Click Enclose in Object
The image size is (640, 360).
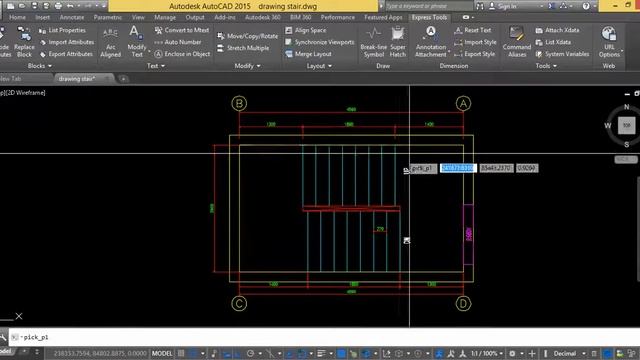182,54
